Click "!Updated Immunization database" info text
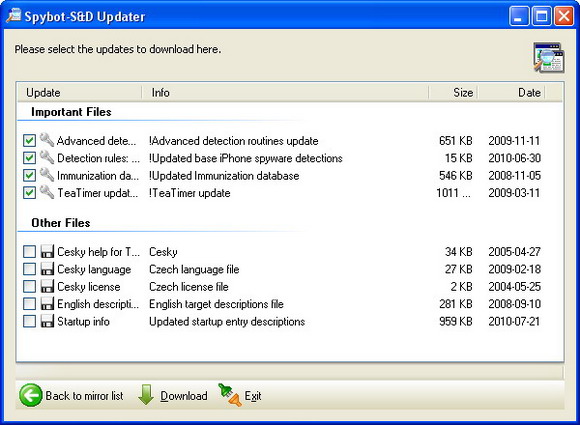This screenshot has width=580, height=425. [224, 176]
